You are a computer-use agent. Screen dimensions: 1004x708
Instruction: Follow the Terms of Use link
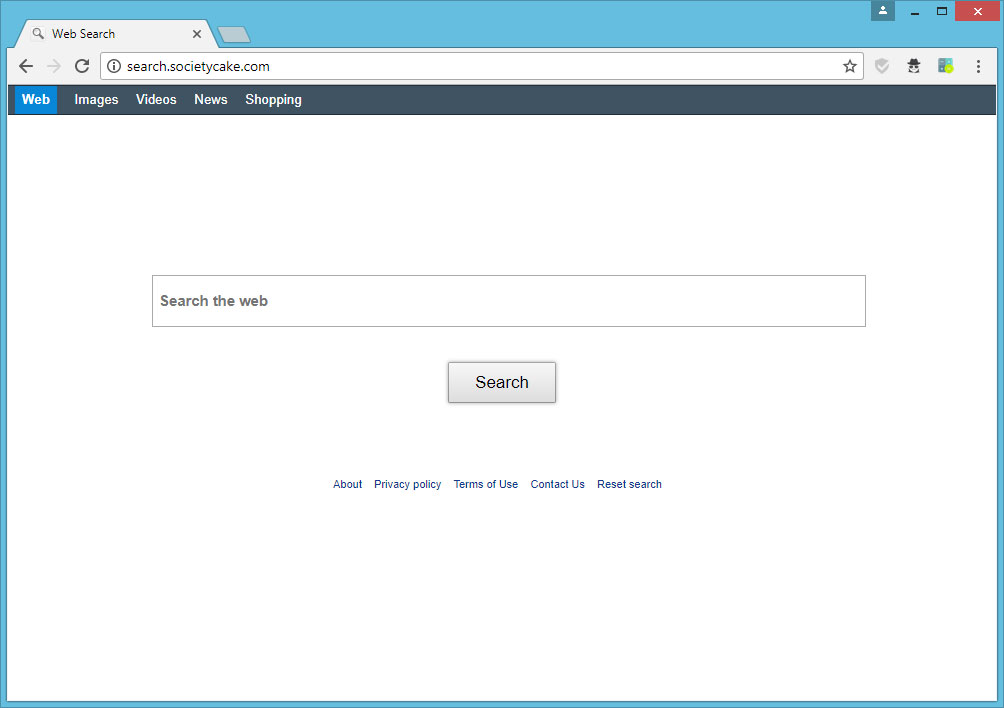pyautogui.click(x=485, y=484)
